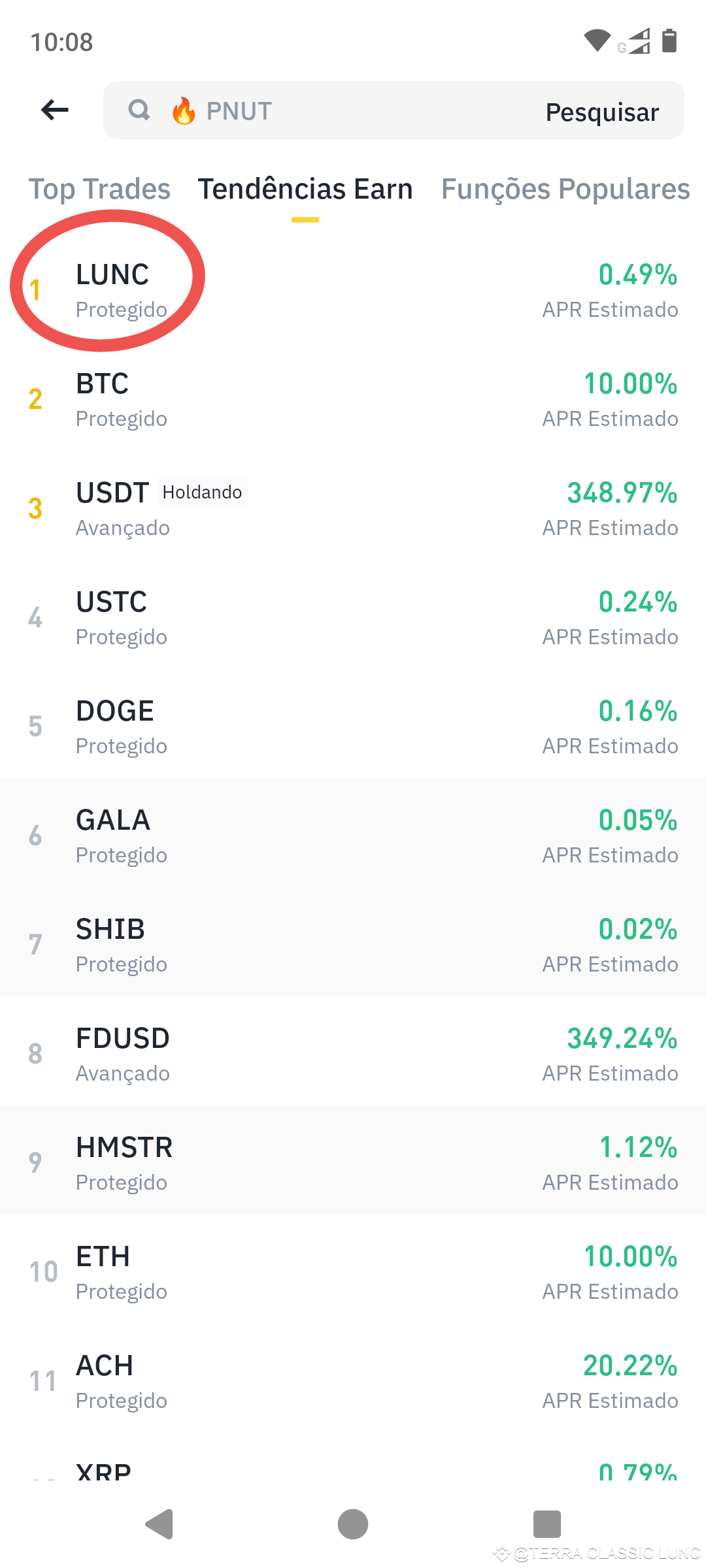Open the HMSTR earn listing
The width and height of the screenshot is (706, 1568).
[353, 1162]
